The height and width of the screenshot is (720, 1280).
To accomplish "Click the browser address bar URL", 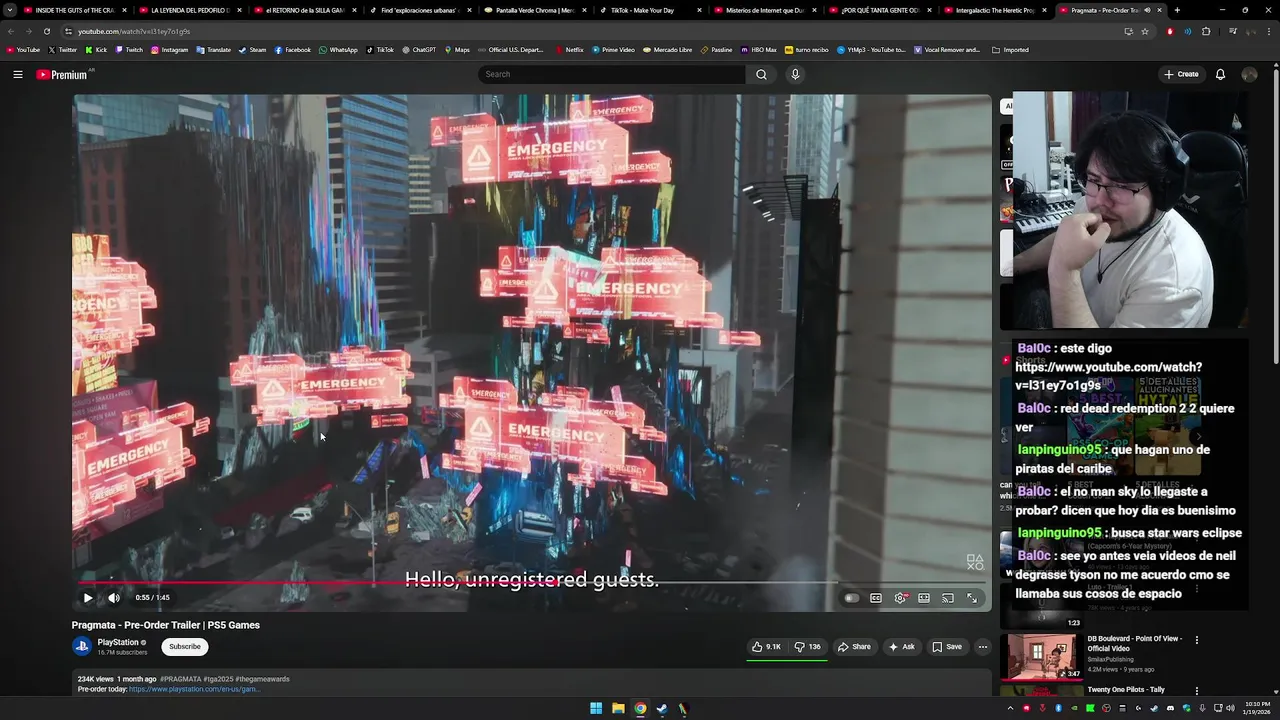I will 134,31.
